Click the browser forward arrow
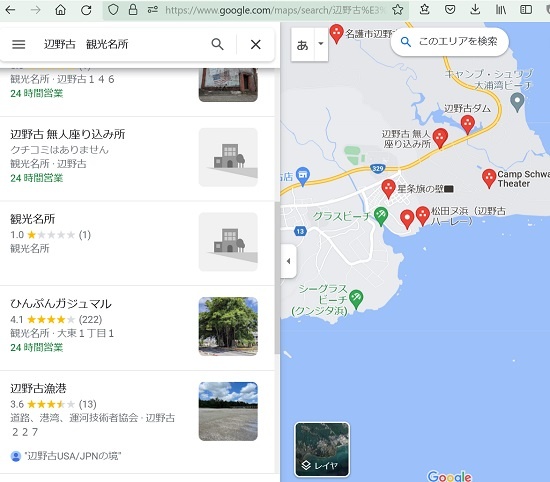 35,9
